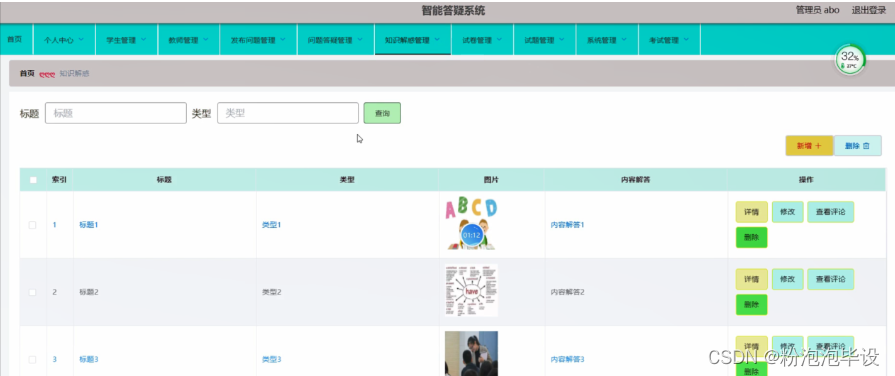Click 修改 button for 标题2 row

(788, 279)
